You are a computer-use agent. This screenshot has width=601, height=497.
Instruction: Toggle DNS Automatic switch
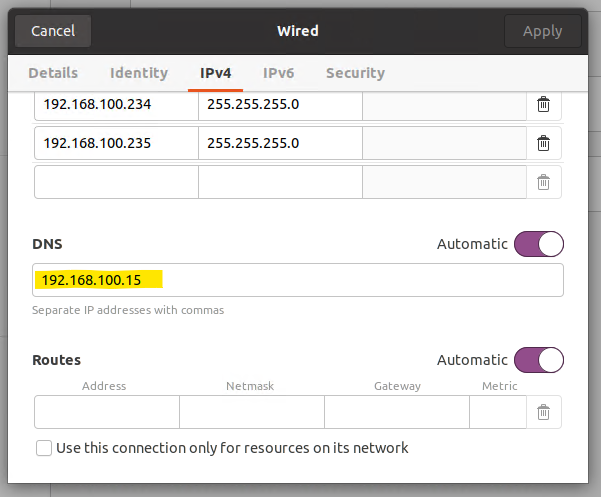539,244
